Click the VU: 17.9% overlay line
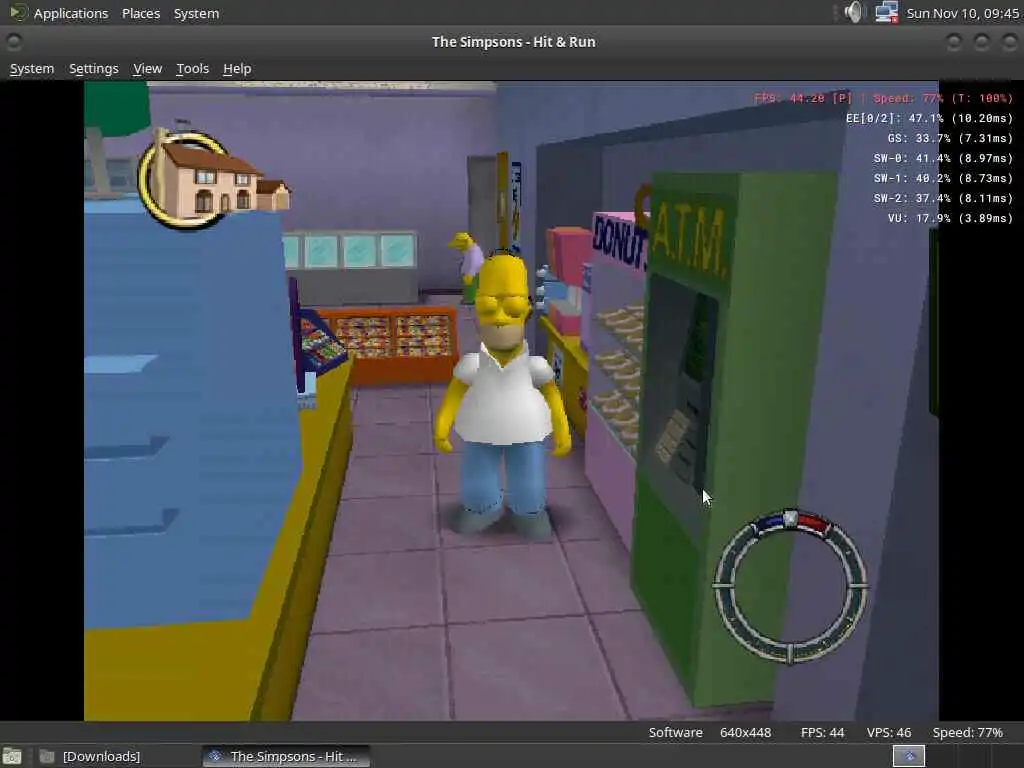The height and width of the screenshot is (768, 1024). 950,218
